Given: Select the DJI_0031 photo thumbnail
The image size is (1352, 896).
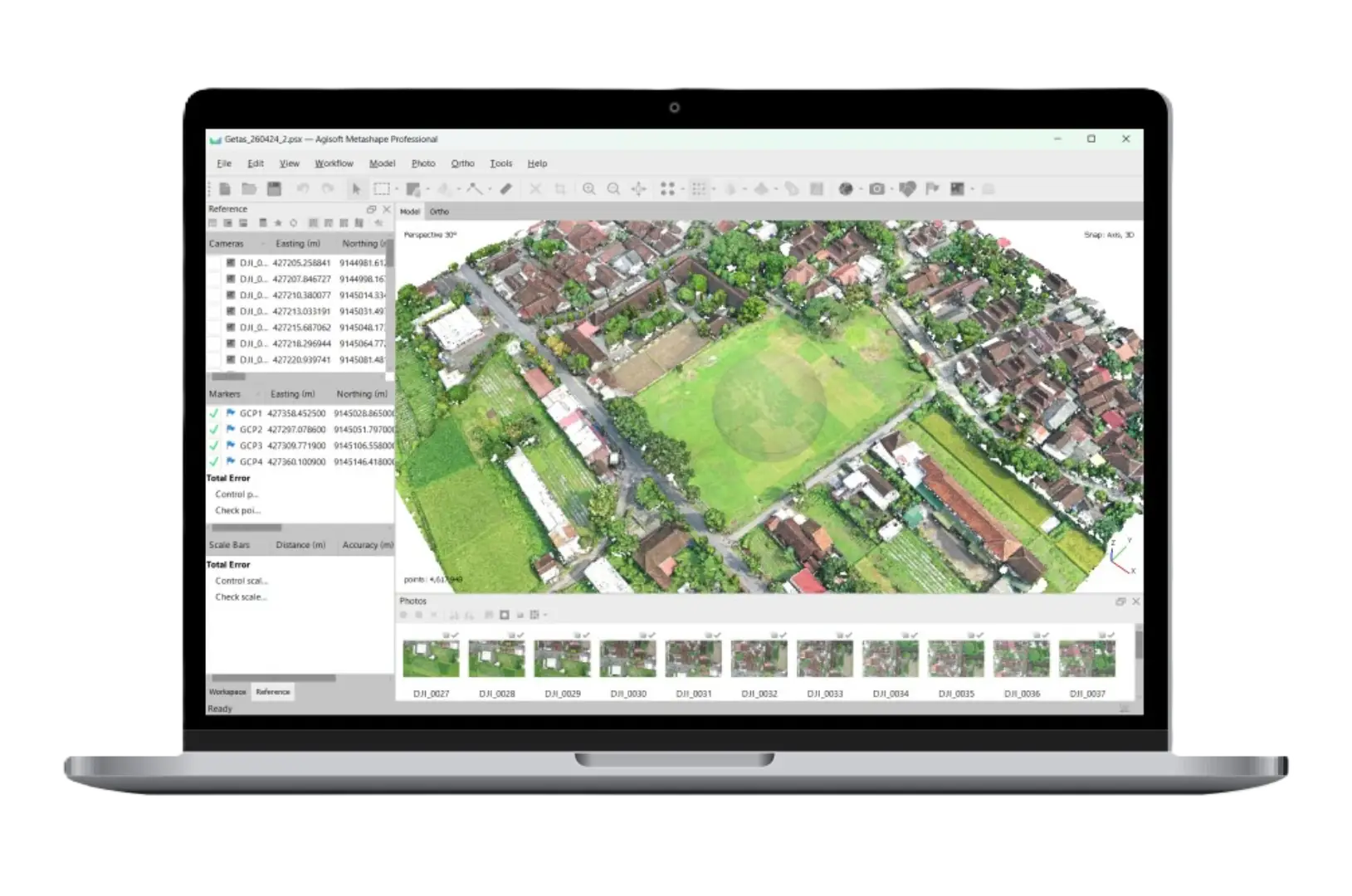Looking at the screenshot, I should tap(694, 660).
